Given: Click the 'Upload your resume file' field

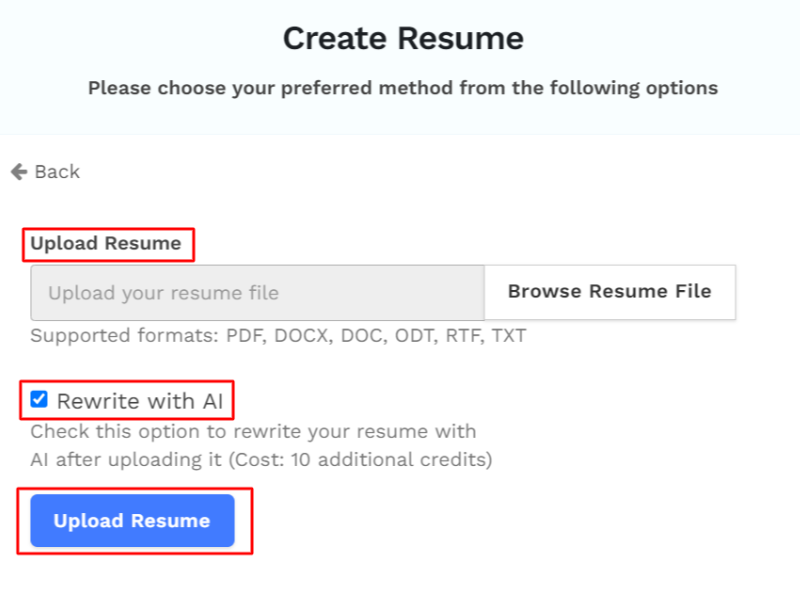Looking at the screenshot, I should (257, 293).
